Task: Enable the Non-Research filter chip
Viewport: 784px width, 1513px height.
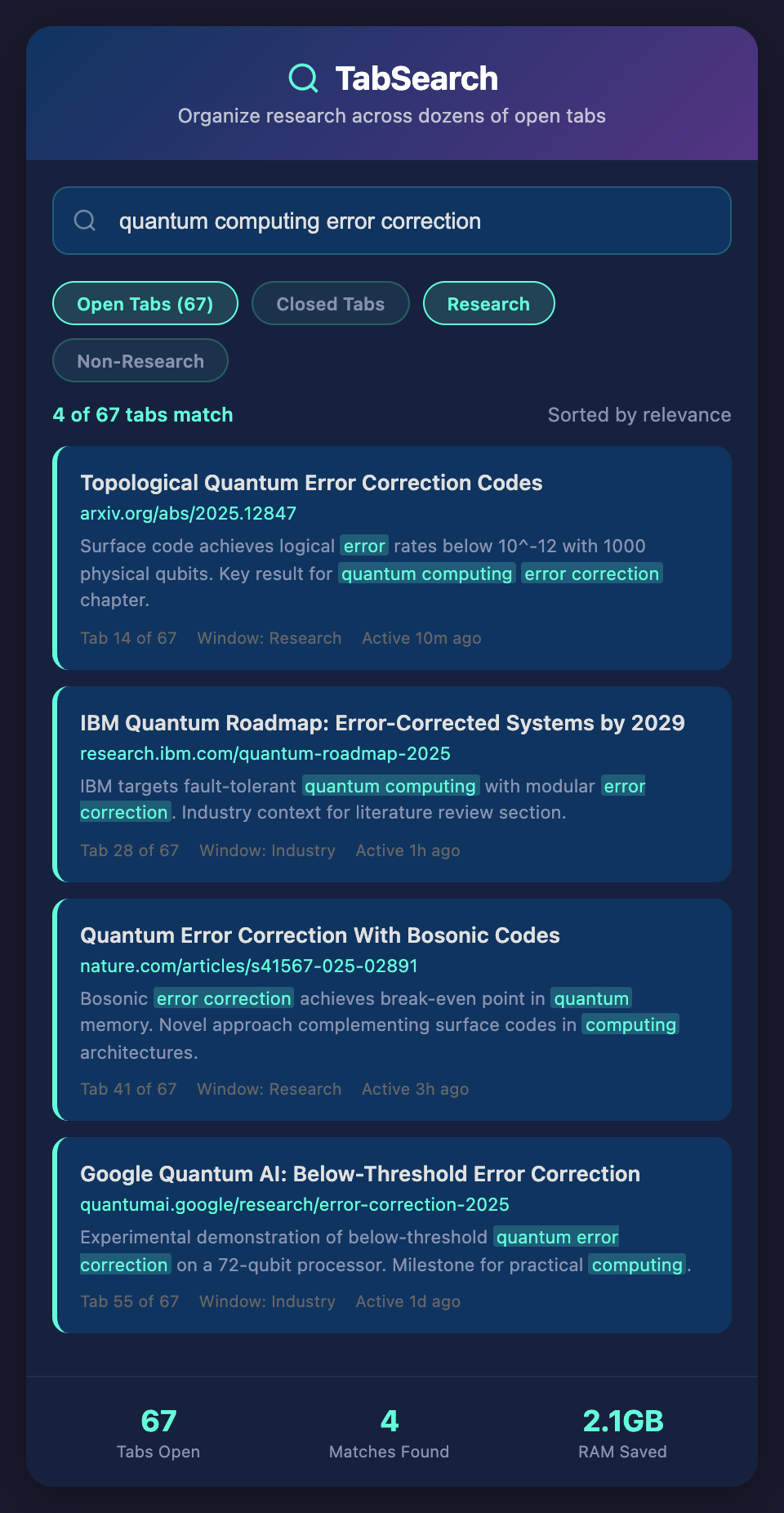Action: click(140, 361)
